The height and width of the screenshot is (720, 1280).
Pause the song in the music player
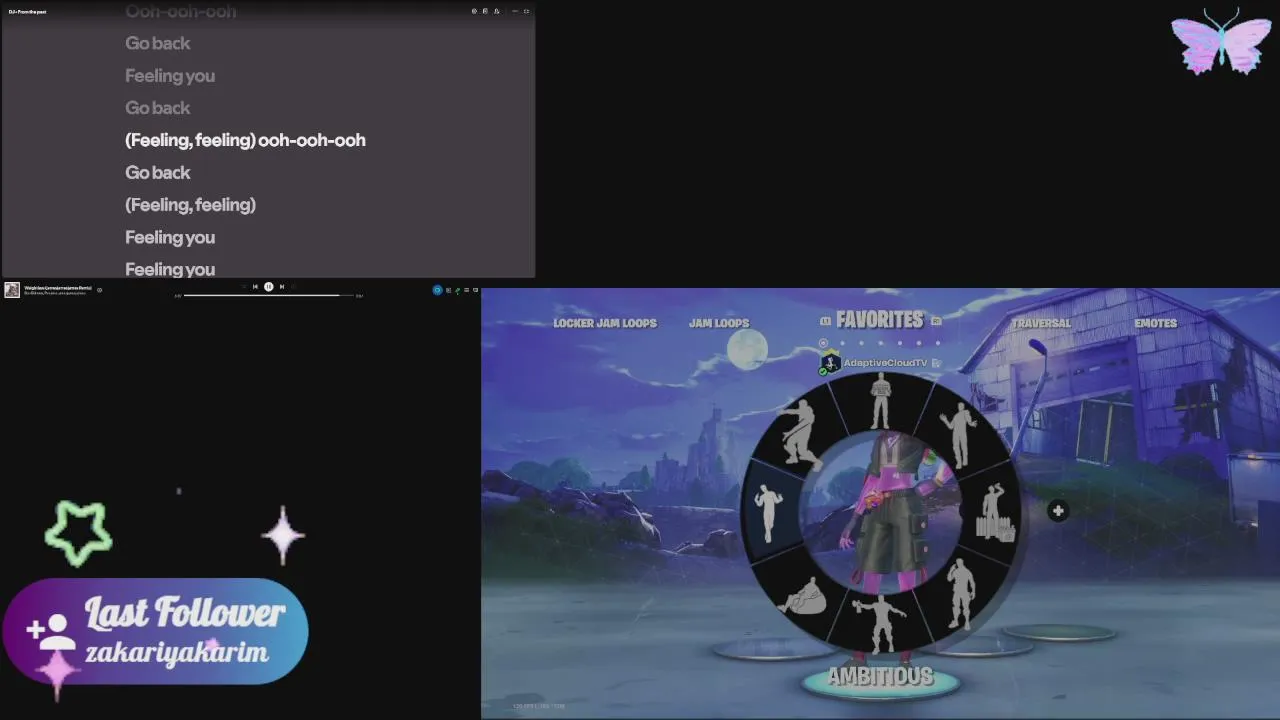268,287
